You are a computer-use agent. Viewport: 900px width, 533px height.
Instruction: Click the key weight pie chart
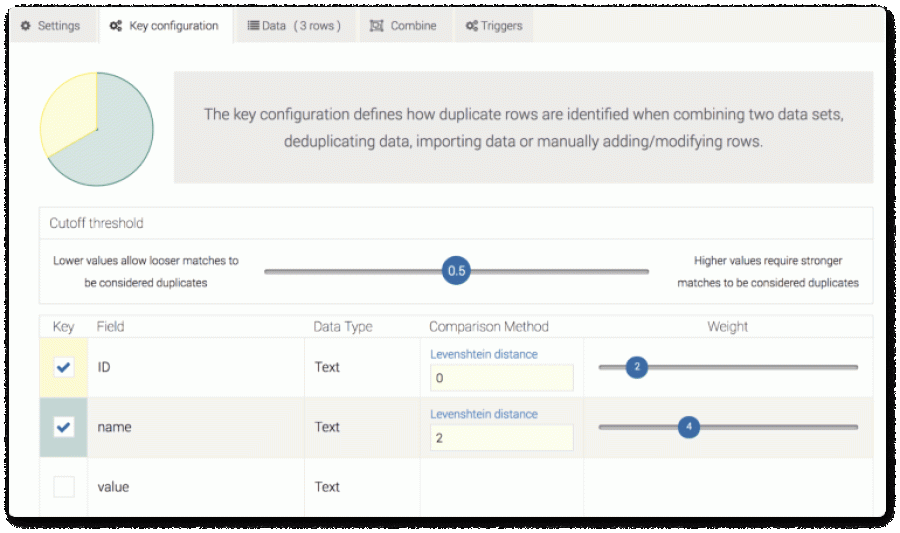96,129
